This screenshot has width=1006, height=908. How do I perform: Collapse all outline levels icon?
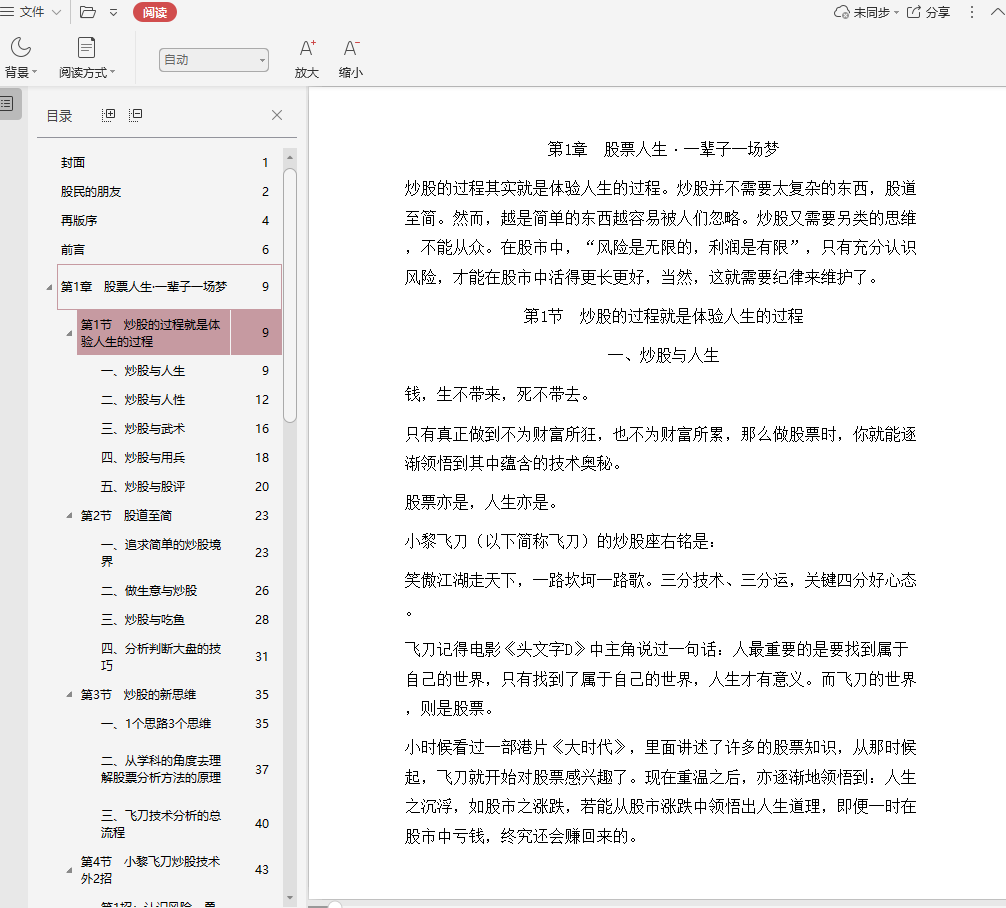pos(135,115)
